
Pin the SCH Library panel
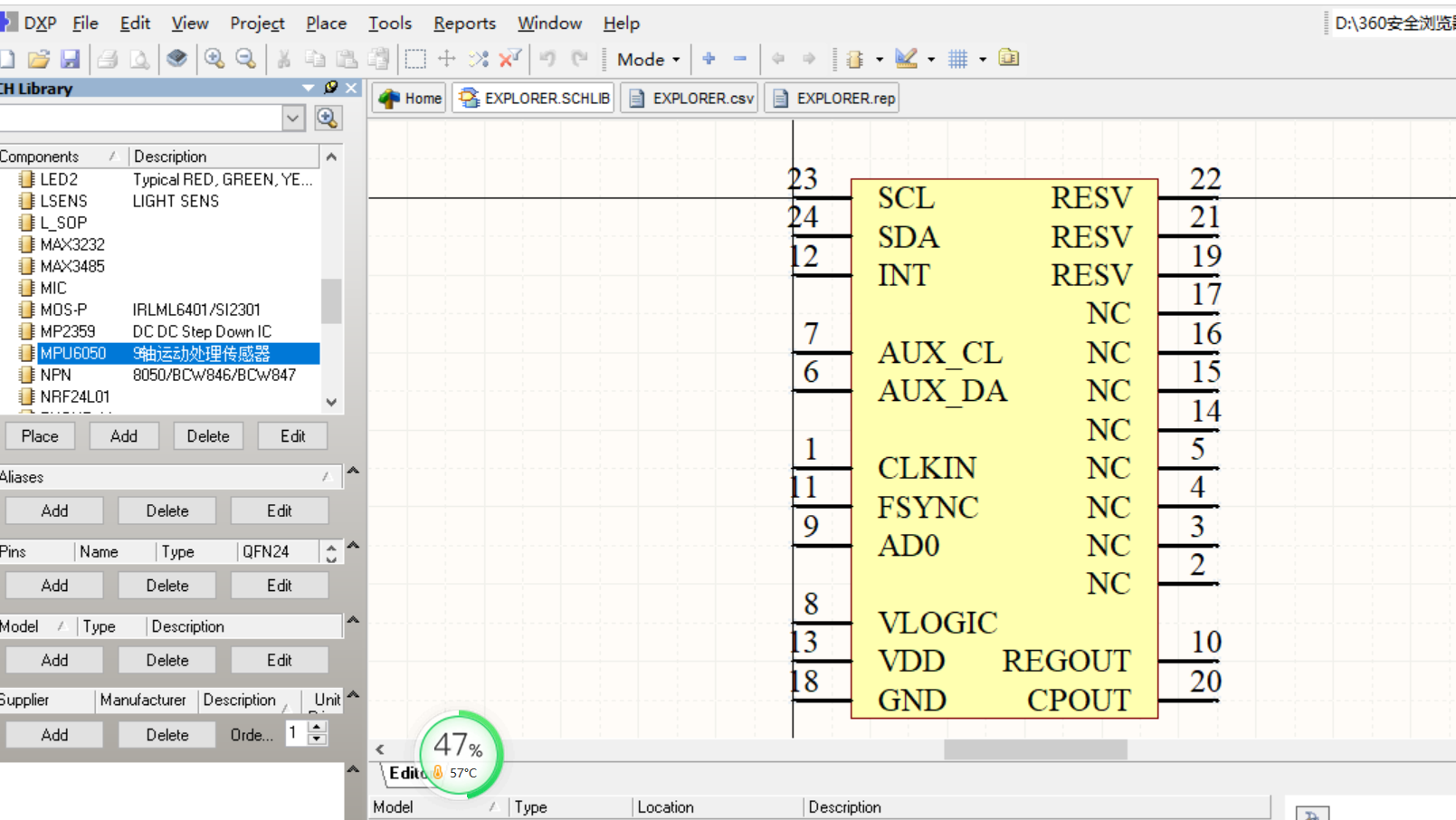(x=330, y=88)
